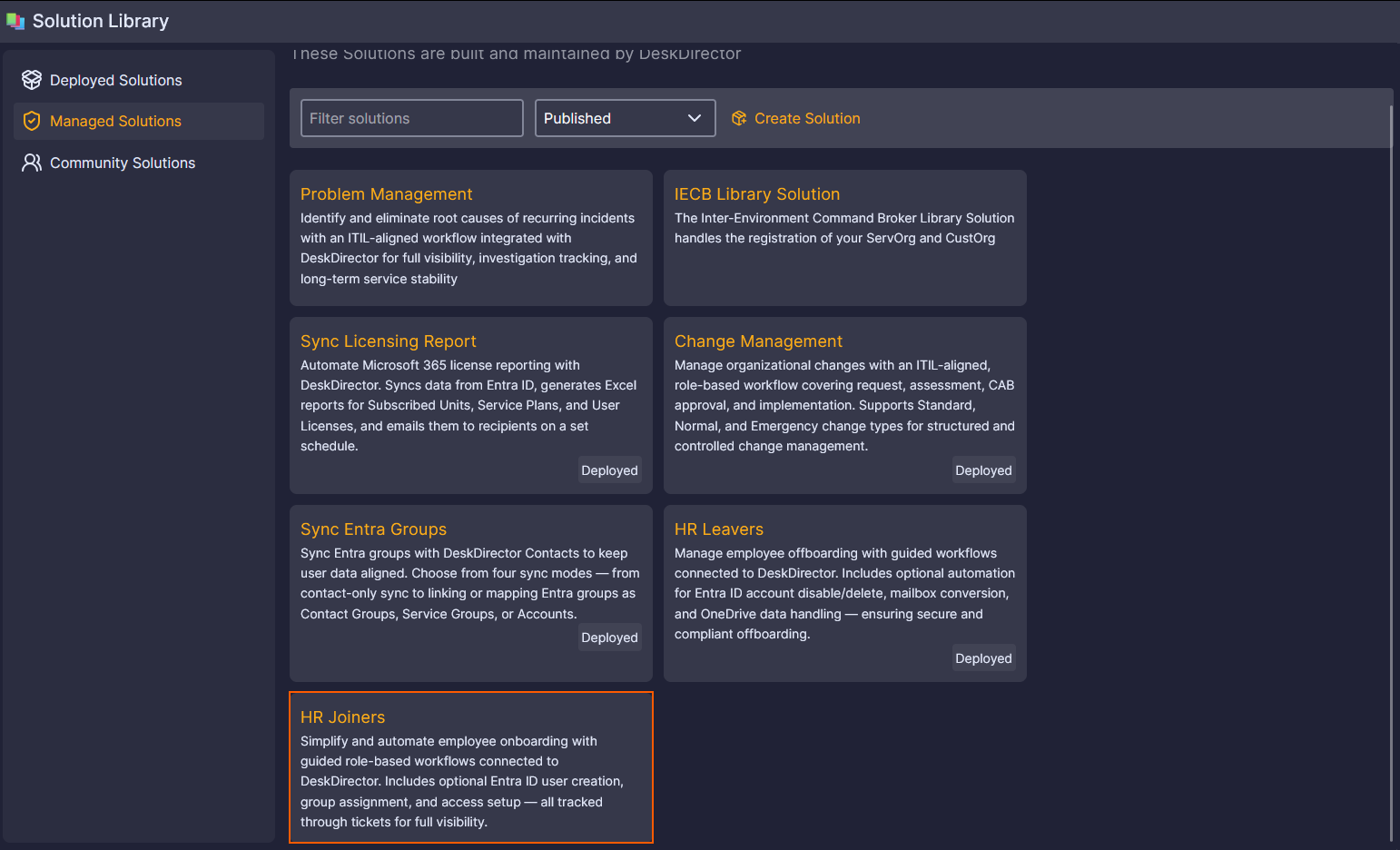Image resolution: width=1400 pixels, height=850 pixels.
Task: Click the Managed Solutions shield icon
Action: tap(32, 121)
